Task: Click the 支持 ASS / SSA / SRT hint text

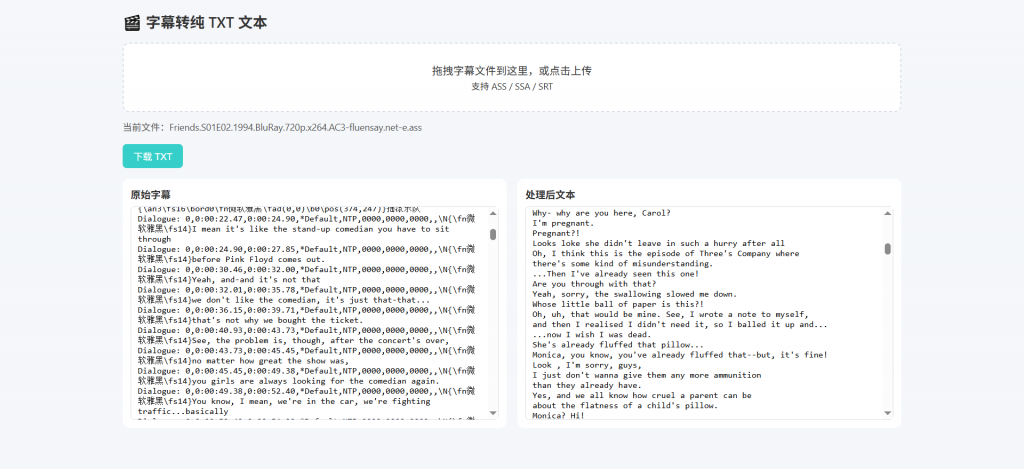Action: [511, 87]
